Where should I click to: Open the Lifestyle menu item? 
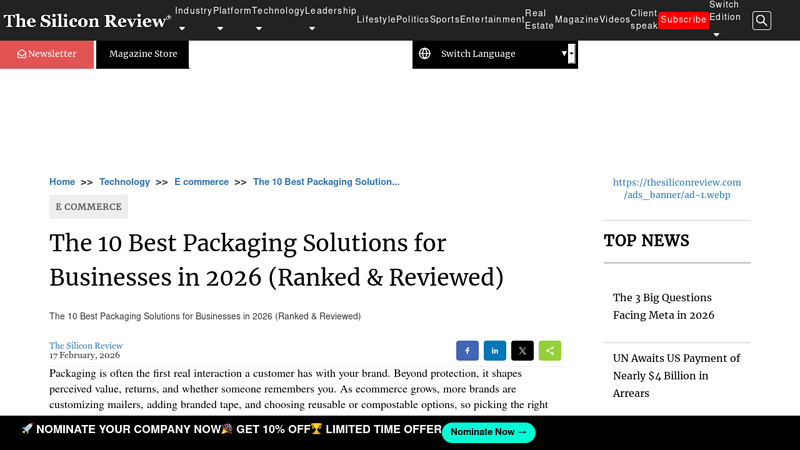pyautogui.click(x=376, y=19)
